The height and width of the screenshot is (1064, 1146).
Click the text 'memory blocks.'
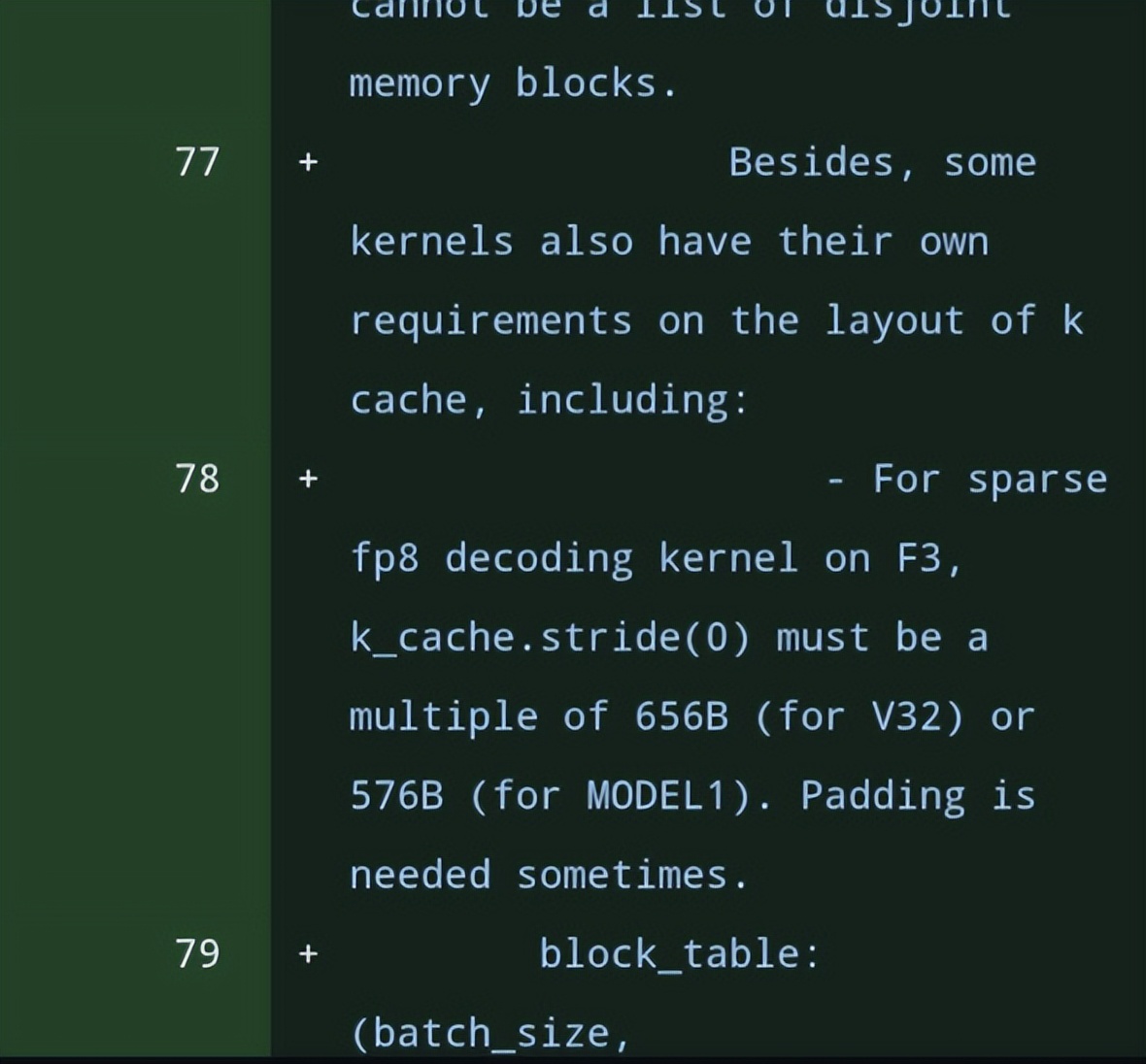[513, 83]
